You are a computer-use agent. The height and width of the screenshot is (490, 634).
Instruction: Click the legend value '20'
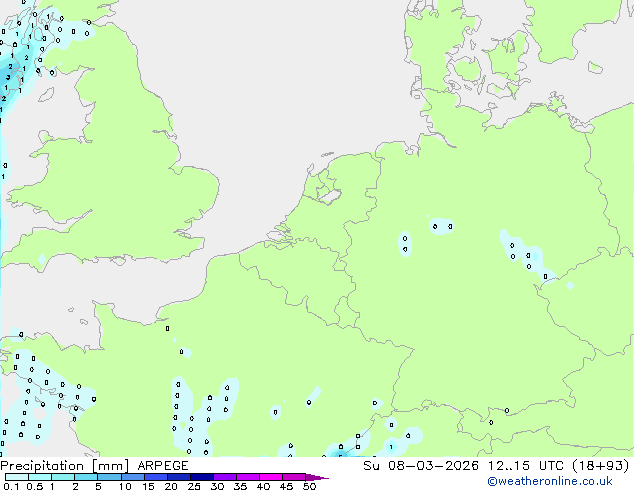[171, 486]
